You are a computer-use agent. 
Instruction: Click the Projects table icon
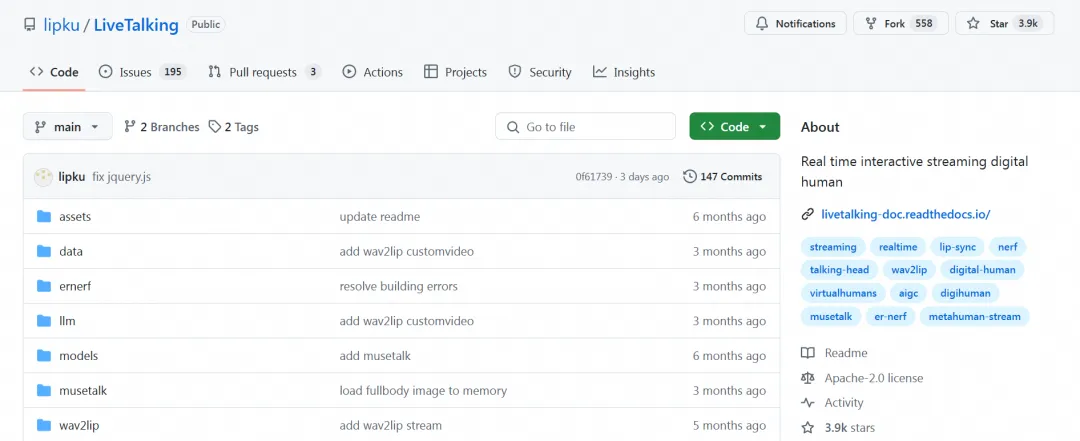click(x=431, y=72)
